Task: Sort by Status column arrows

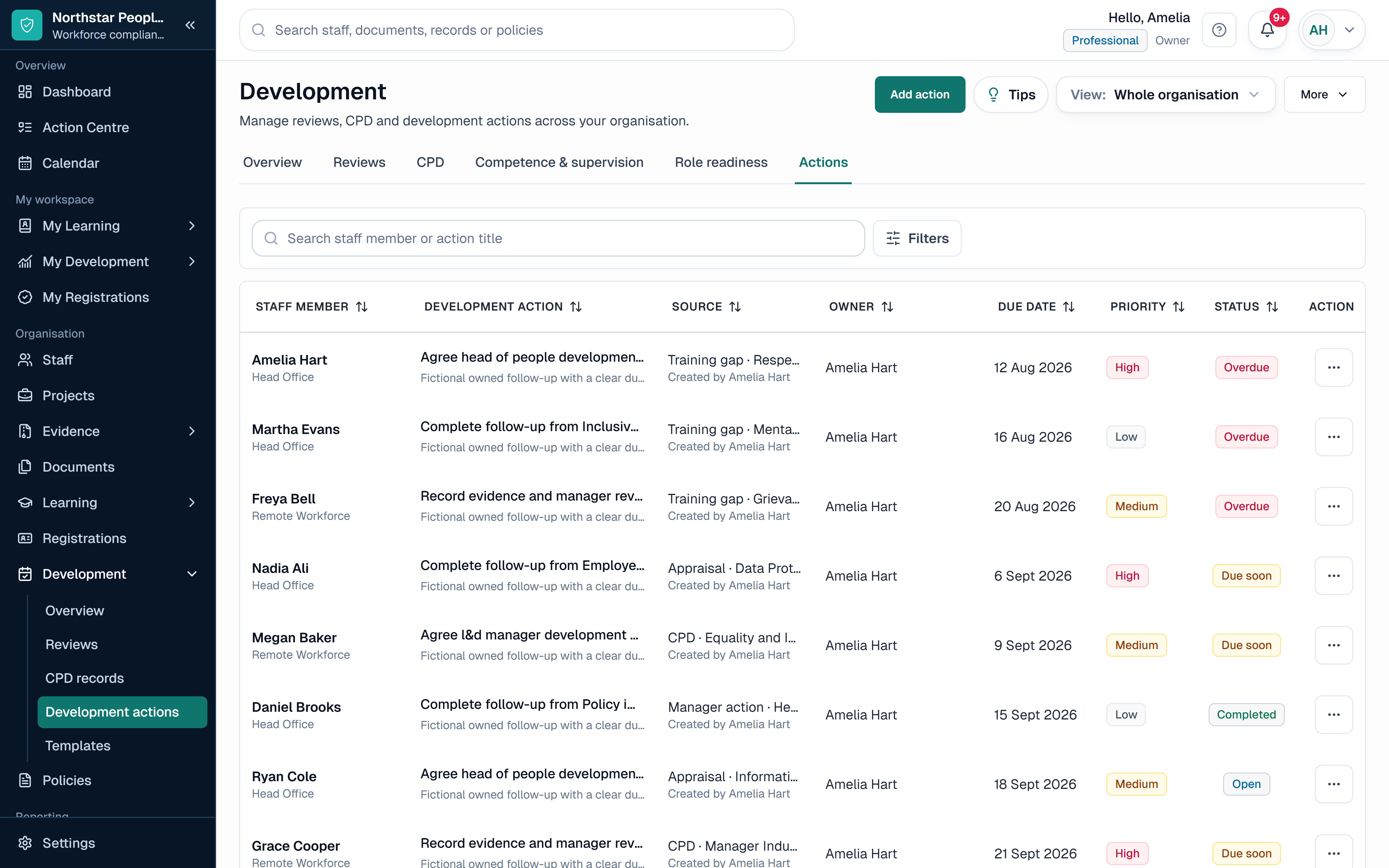Action: pyautogui.click(x=1273, y=306)
